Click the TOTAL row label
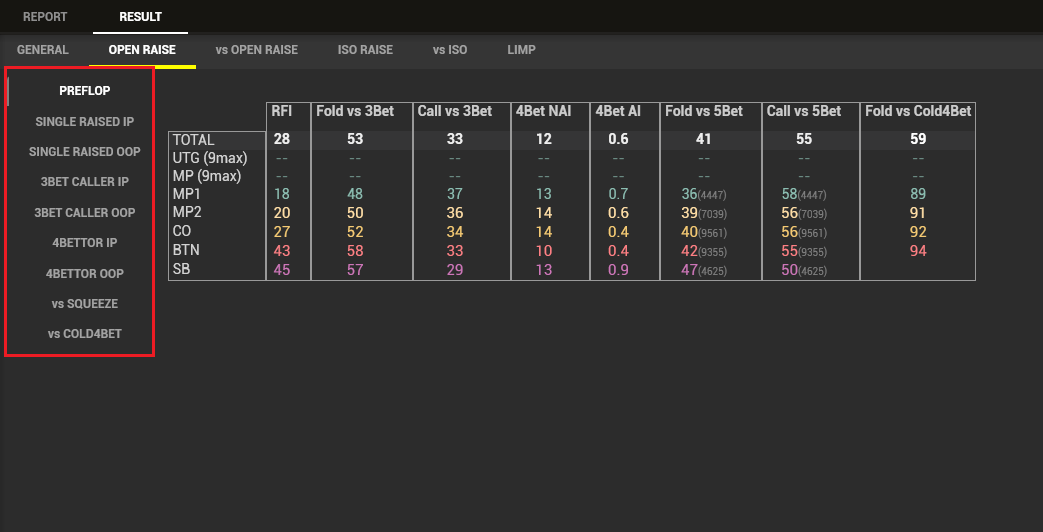Viewport: 1043px width, 532px height. [x=193, y=140]
